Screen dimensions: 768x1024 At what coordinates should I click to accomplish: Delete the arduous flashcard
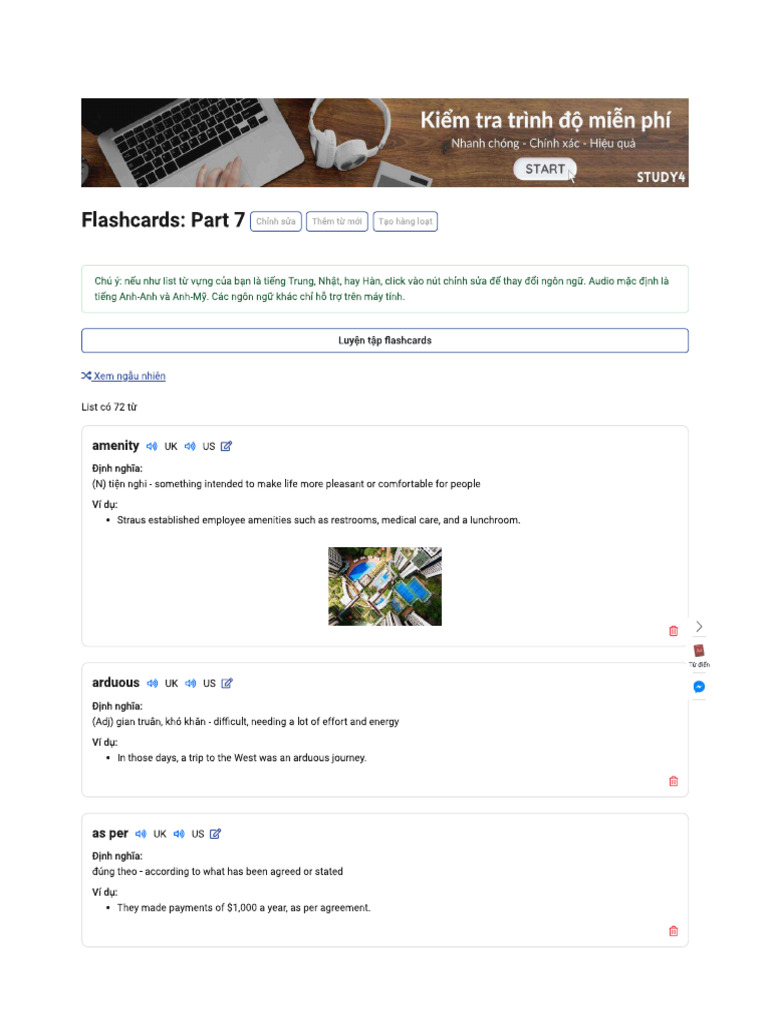coord(673,781)
